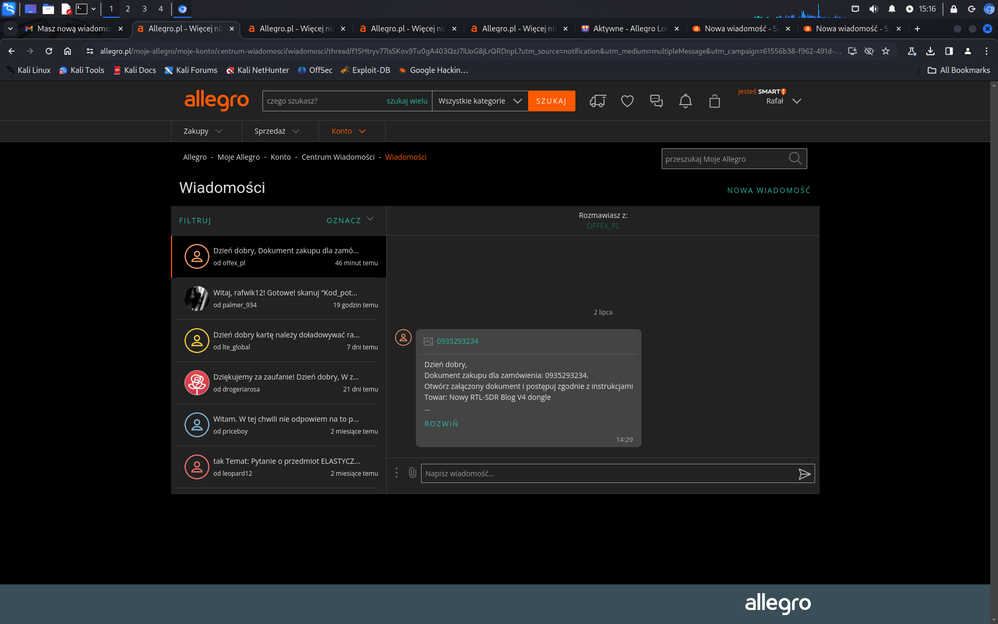Open the Chrome labs flask icon
998x624 pixels.
click(x=911, y=51)
